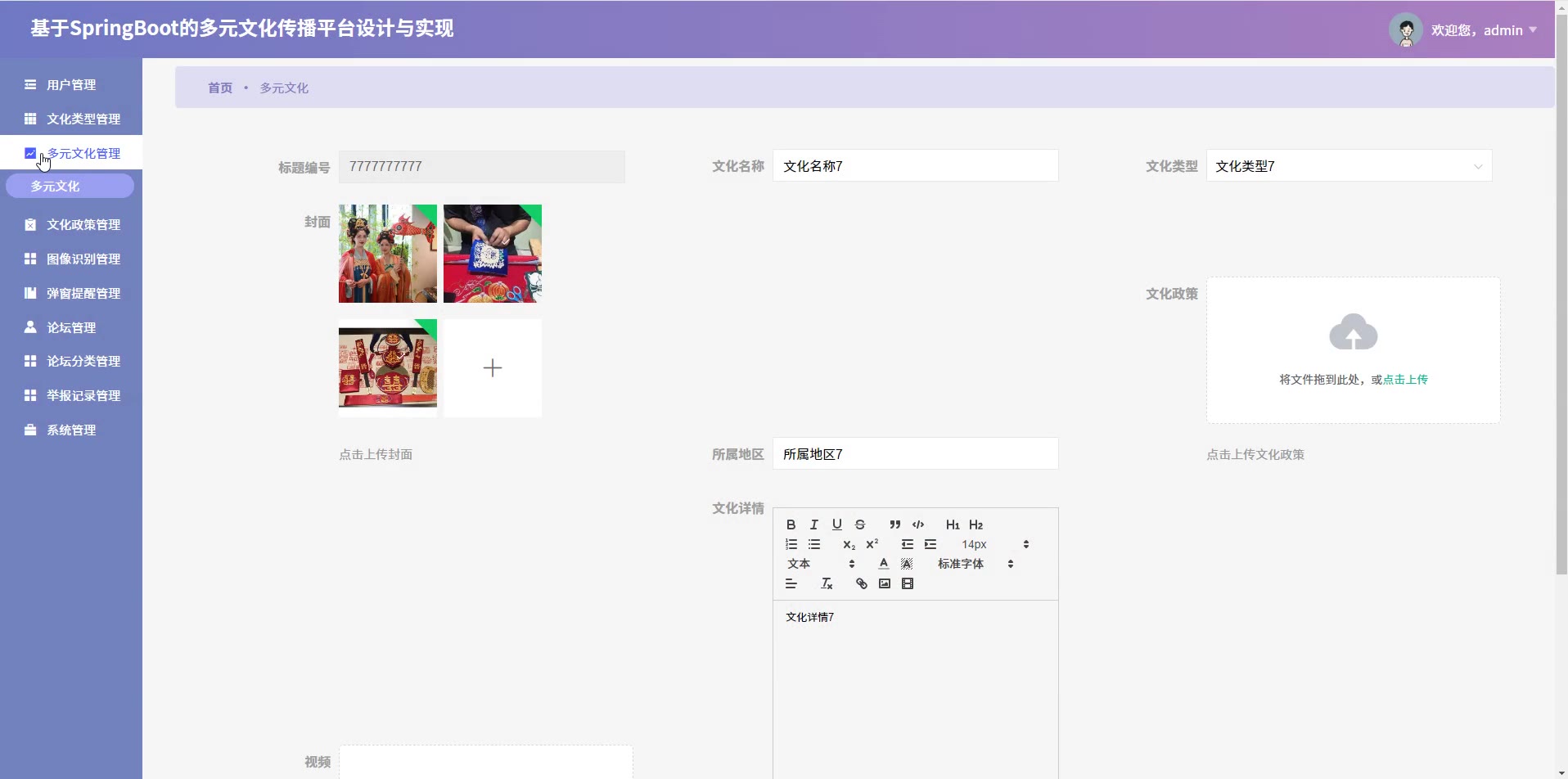Toggle italic formatting in the editor
The image size is (1568, 779).
pyautogui.click(x=813, y=525)
